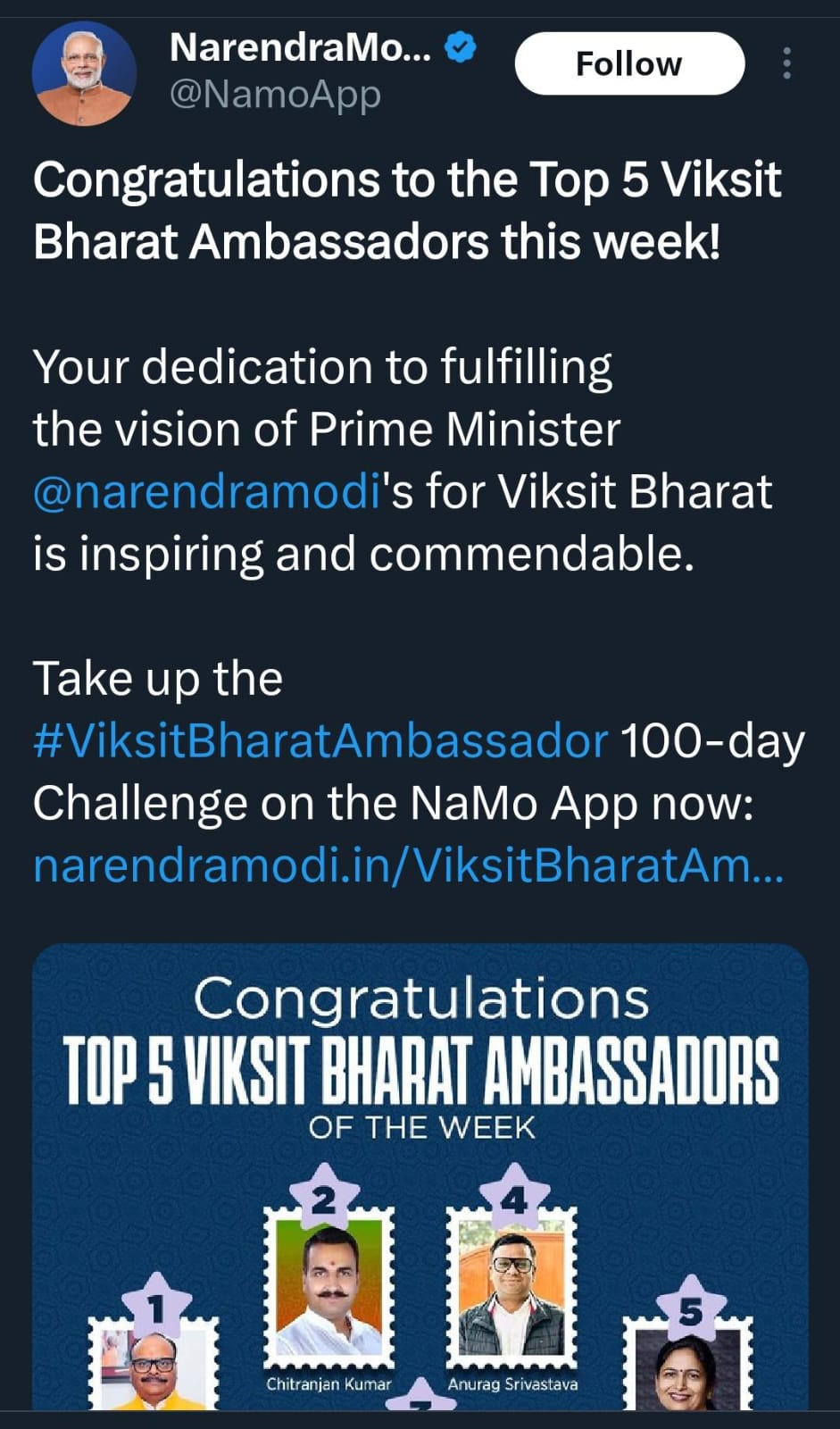Select Anurag Srivastava's stamp photo
Image resolution: width=840 pixels, height=1429 pixels.
coord(512,1291)
